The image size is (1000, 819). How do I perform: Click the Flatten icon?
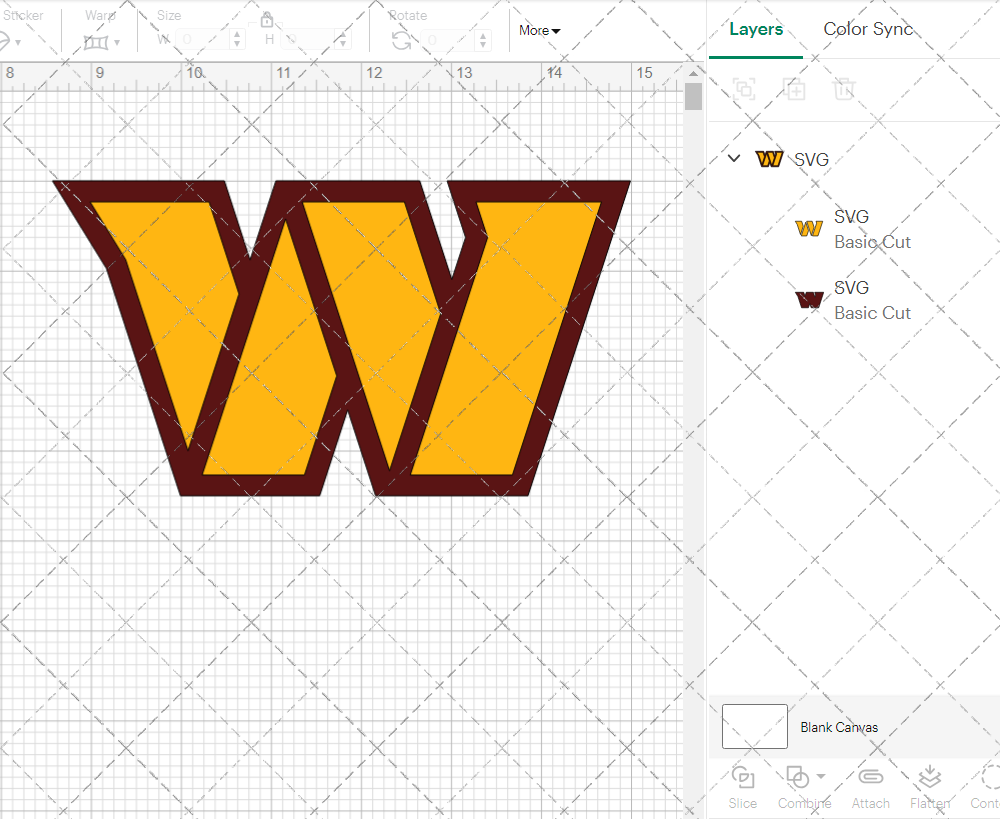click(929, 777)
